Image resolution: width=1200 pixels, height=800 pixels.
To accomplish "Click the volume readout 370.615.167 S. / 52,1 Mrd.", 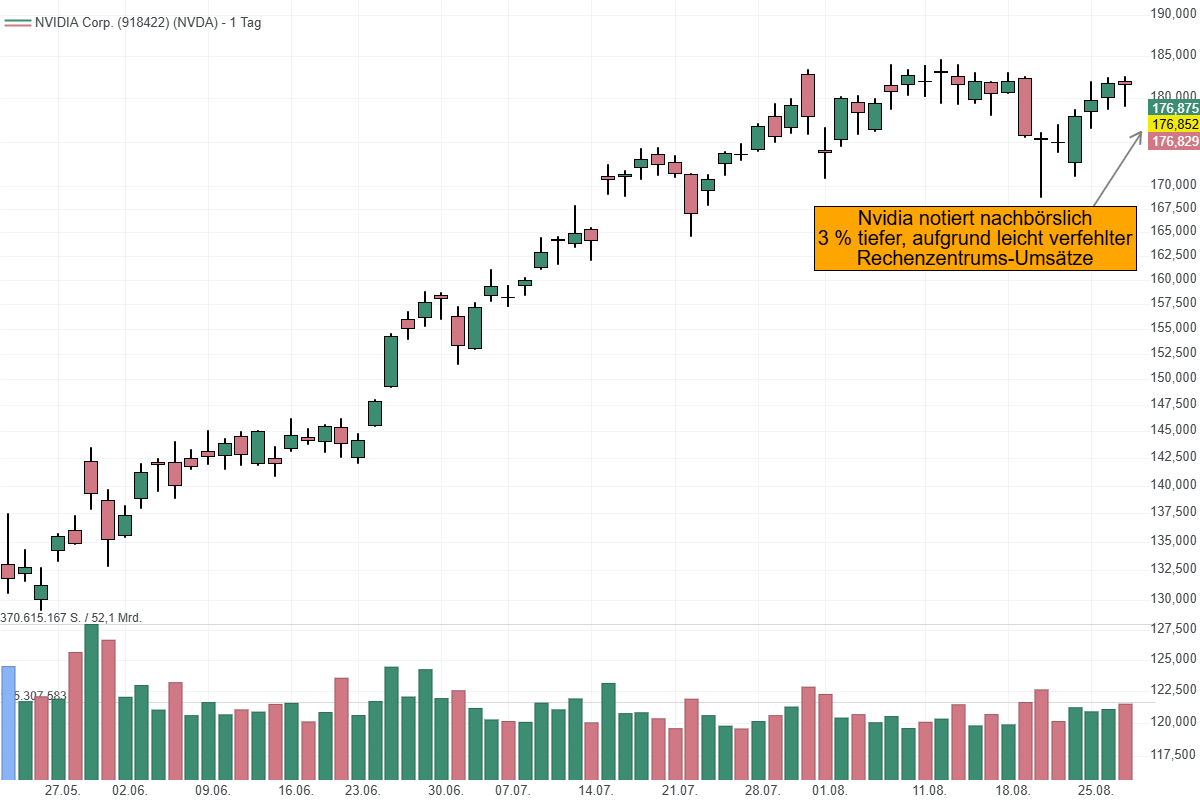I will 71,618.
